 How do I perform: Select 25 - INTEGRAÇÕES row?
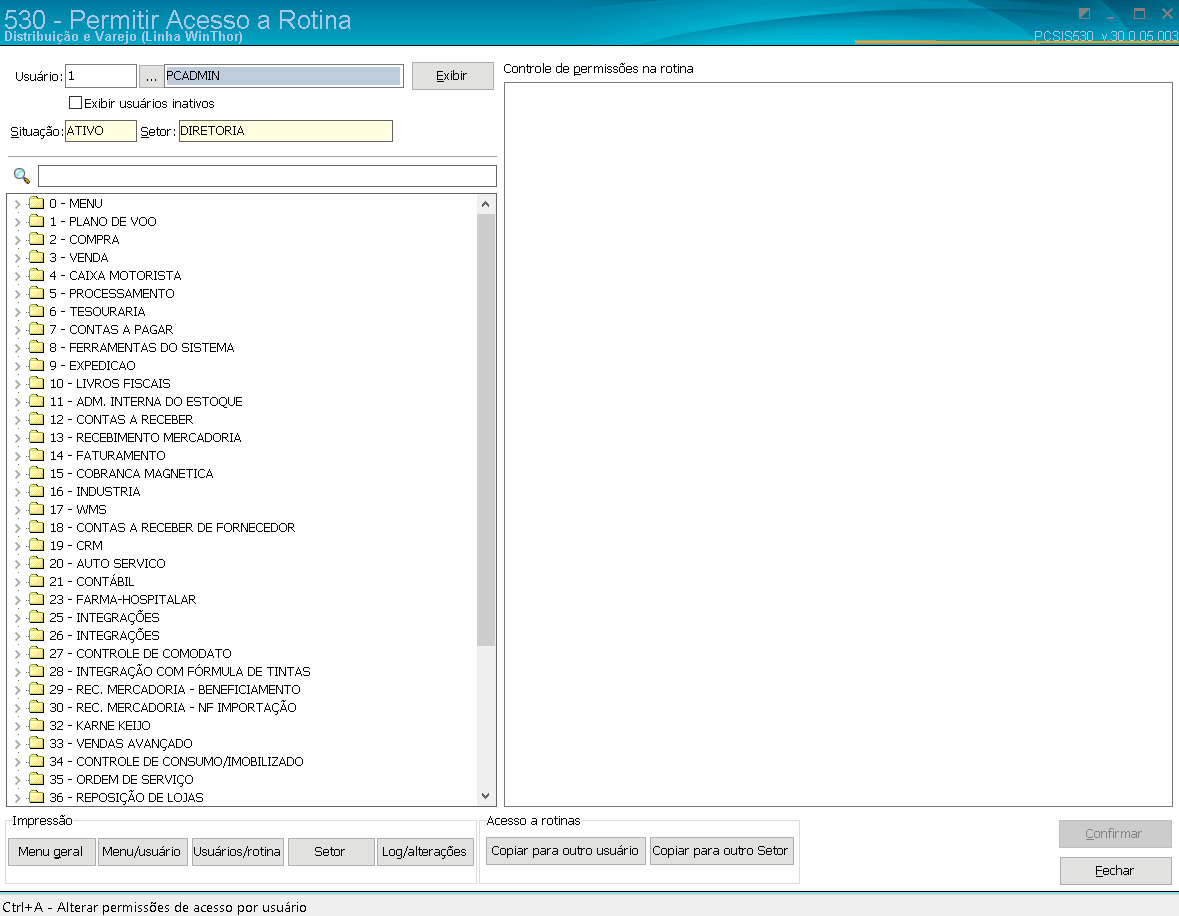tap(105, 617)
